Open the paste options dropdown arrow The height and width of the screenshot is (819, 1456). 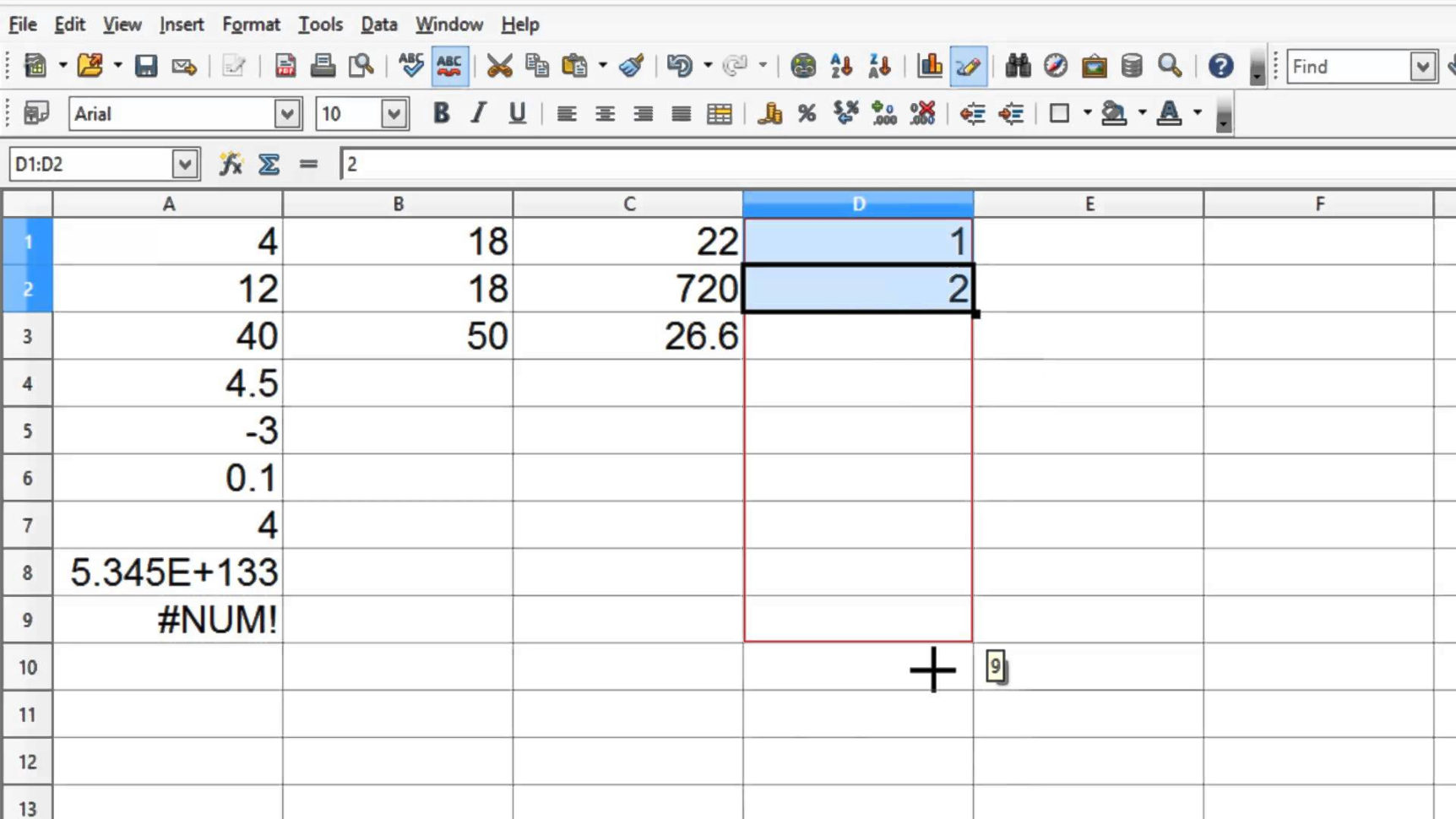602,65
